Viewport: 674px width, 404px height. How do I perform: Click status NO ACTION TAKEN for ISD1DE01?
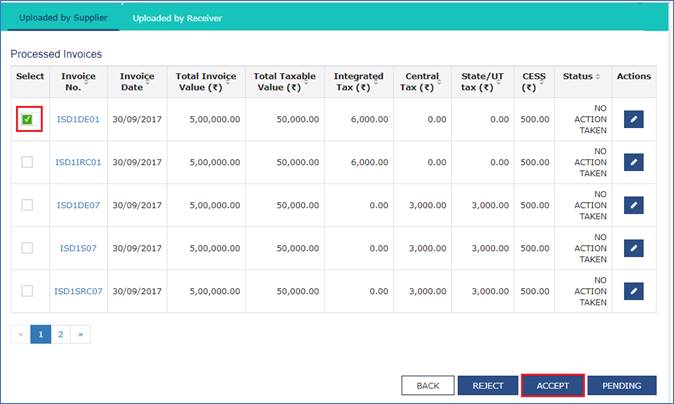(591, 119)
